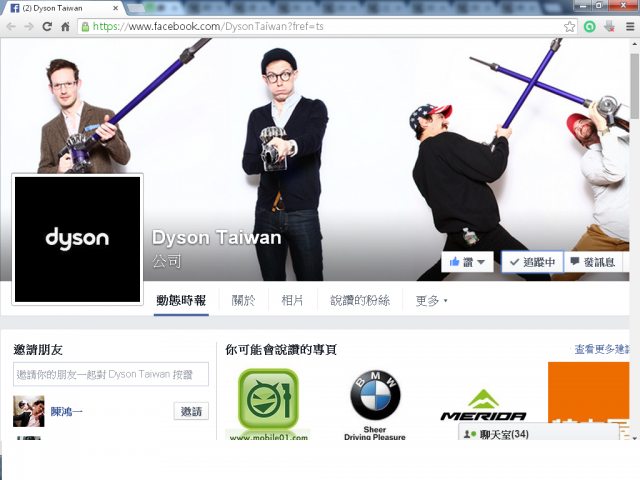The height and width of the screenshot is (480, 640).
Task: Toggle the 追蹤中 following button
Action: pos(532,262)
